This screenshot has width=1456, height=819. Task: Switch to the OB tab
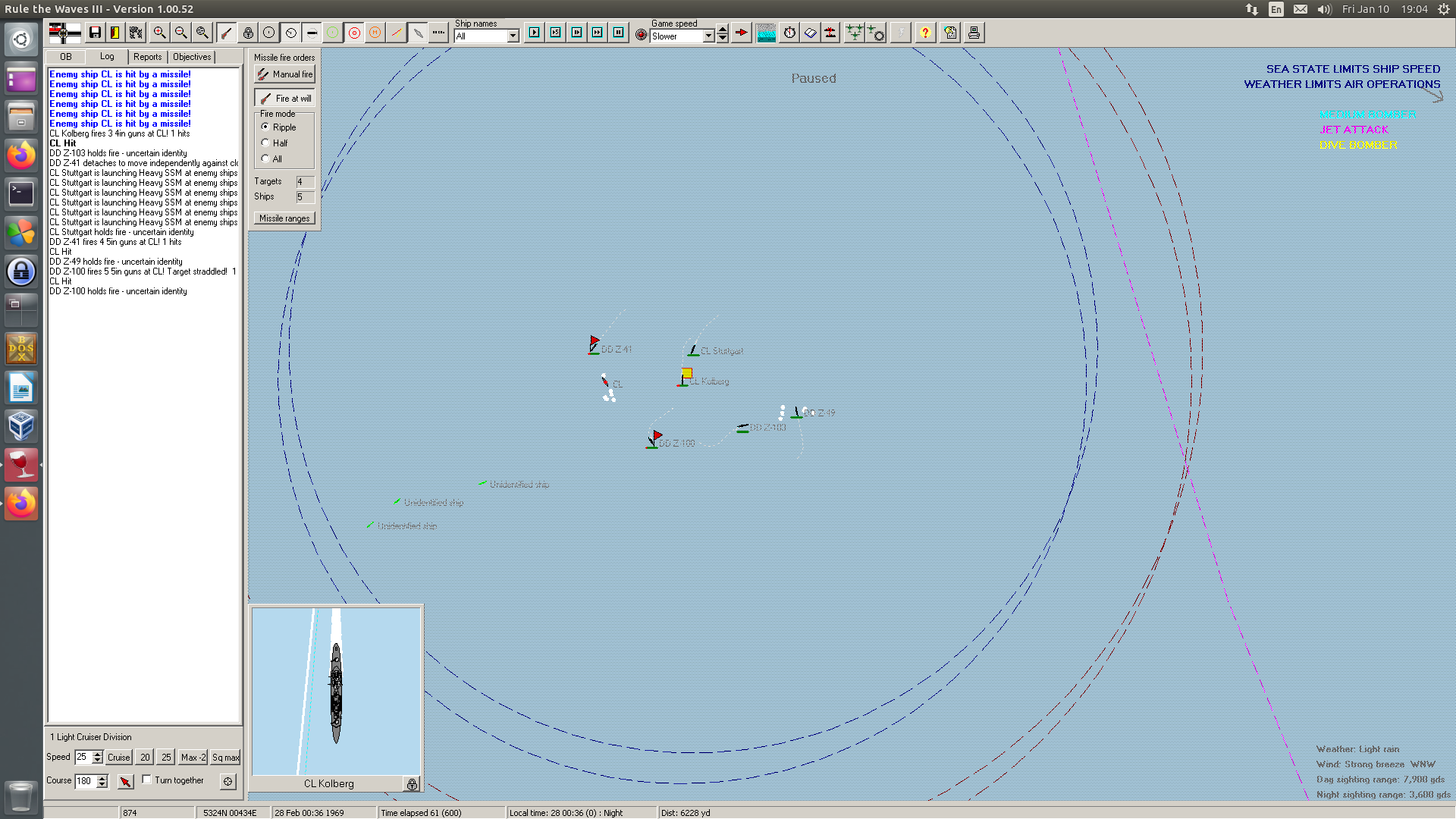click(x=66, y=57)
